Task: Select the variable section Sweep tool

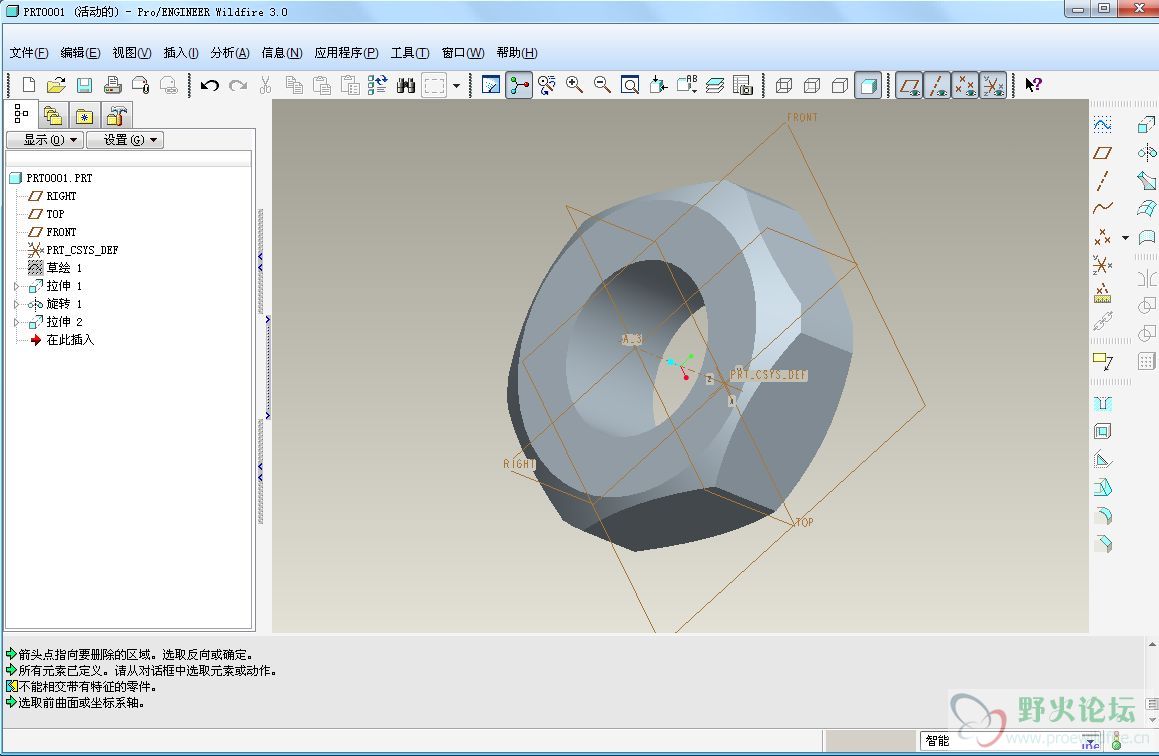Action: pos(1146,181)
